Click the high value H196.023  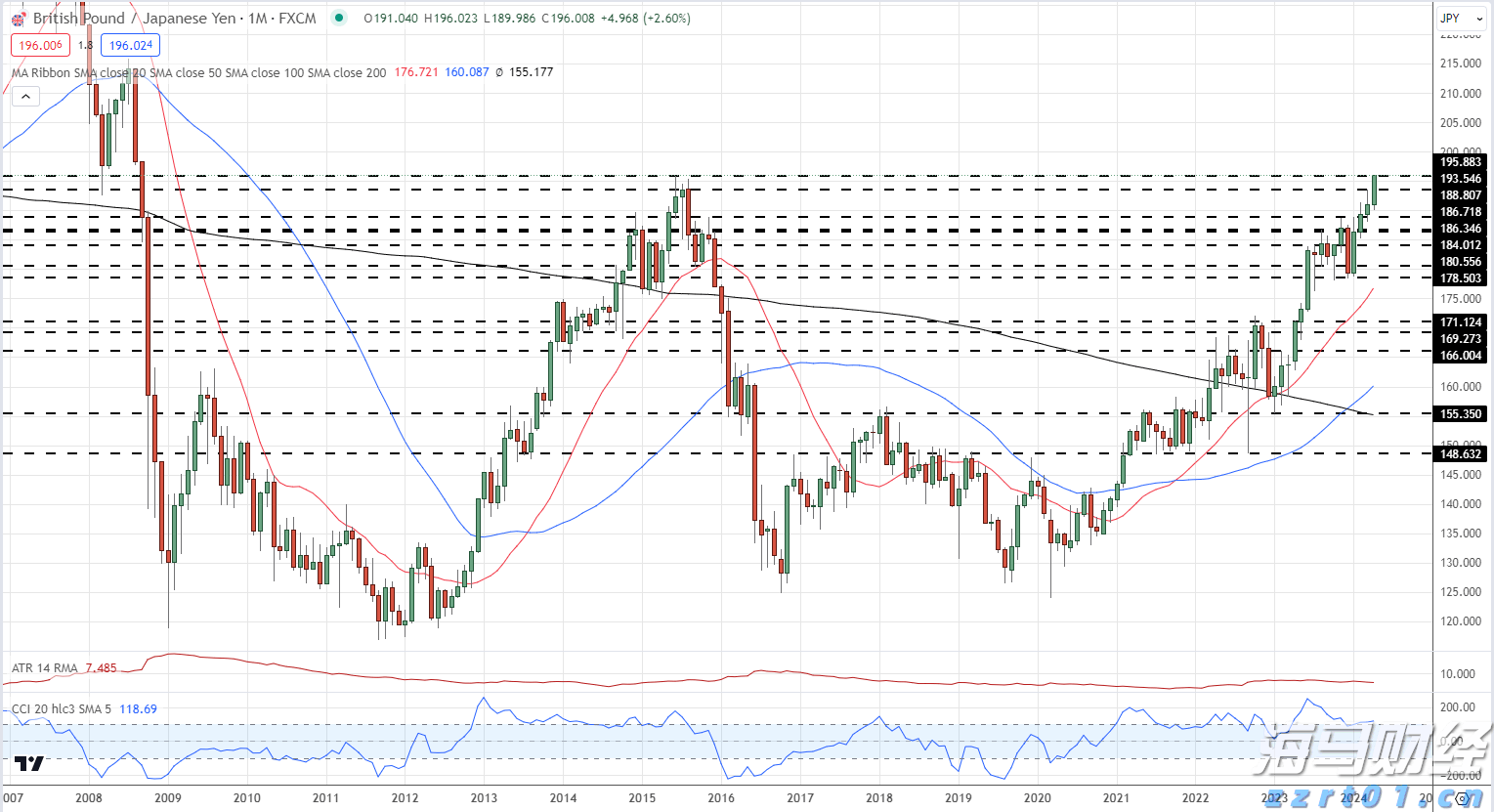451,19
